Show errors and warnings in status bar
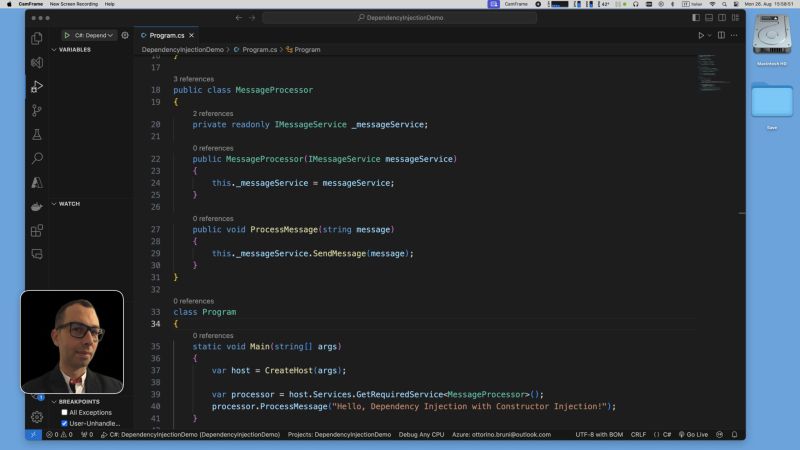Viewport: 800px width, 450px height. 59,435
